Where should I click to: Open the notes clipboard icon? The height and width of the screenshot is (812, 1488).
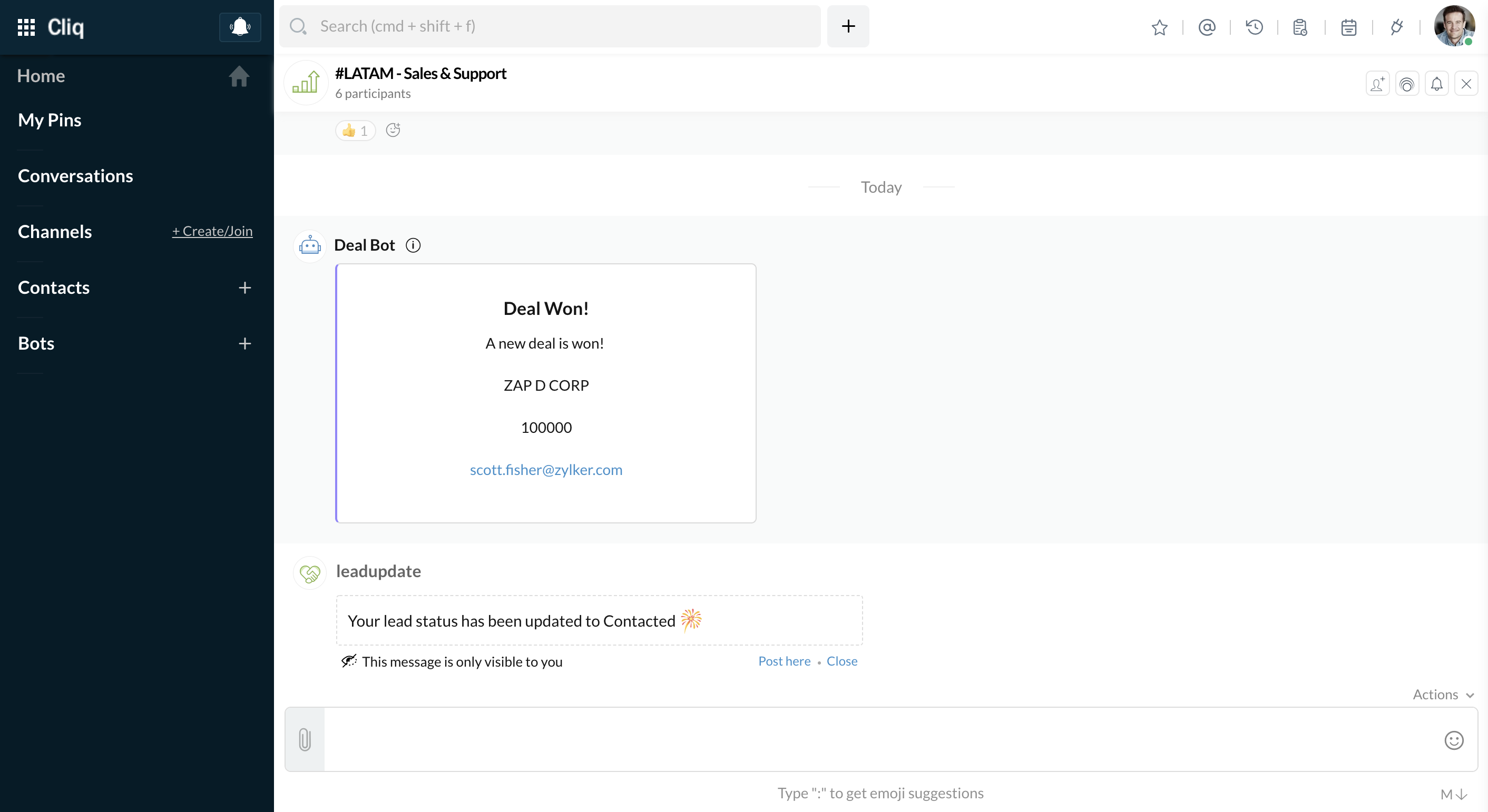coord(1300,27)
